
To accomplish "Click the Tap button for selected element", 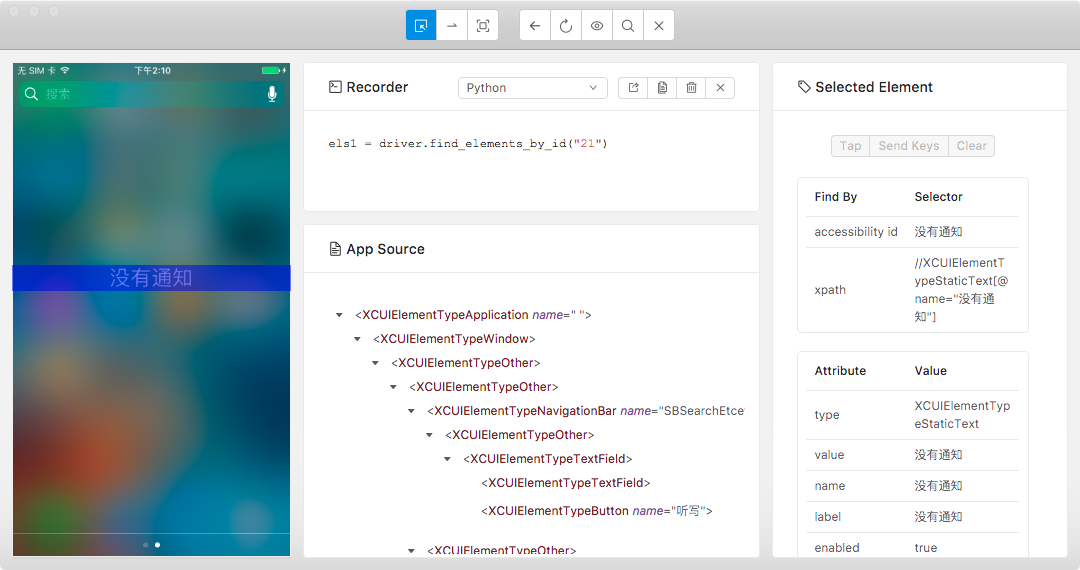I will click(851, 146).
